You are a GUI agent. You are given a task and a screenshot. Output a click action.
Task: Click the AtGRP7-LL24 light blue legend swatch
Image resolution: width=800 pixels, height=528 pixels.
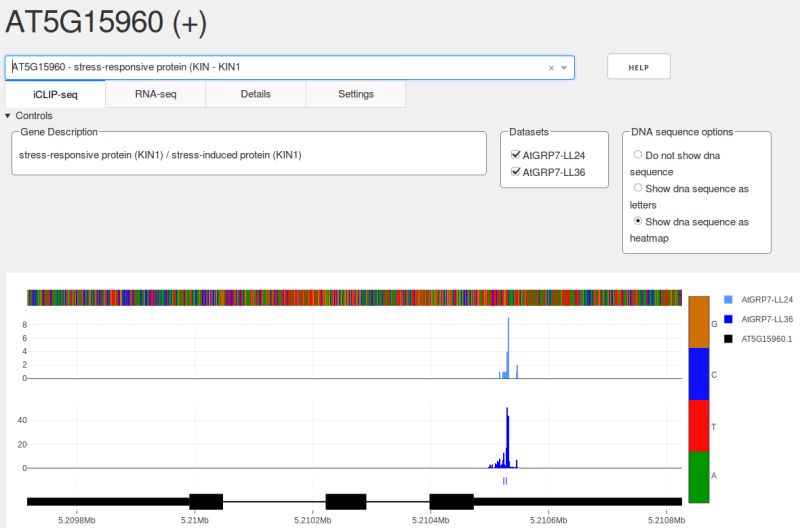728,299
